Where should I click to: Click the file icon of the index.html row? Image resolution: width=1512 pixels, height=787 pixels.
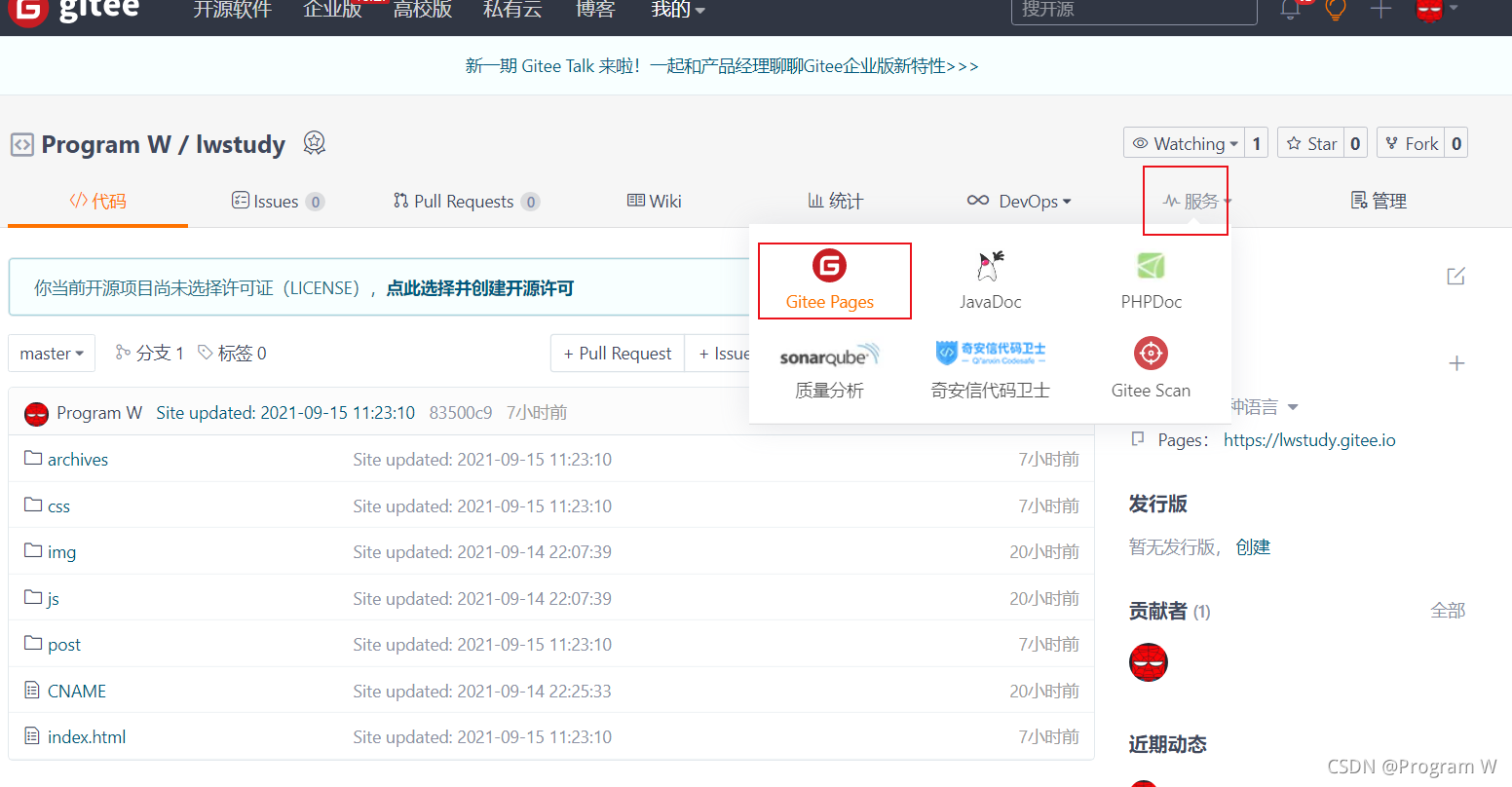tap(32, 735)
